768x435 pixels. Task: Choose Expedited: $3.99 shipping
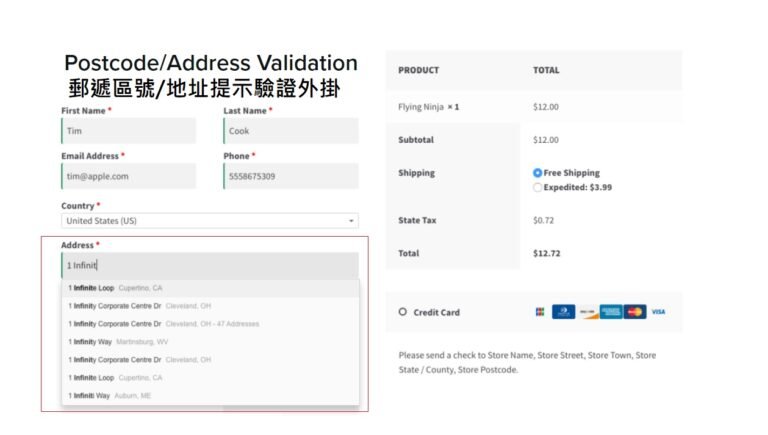pyautogui.click(x=538, y=187)
